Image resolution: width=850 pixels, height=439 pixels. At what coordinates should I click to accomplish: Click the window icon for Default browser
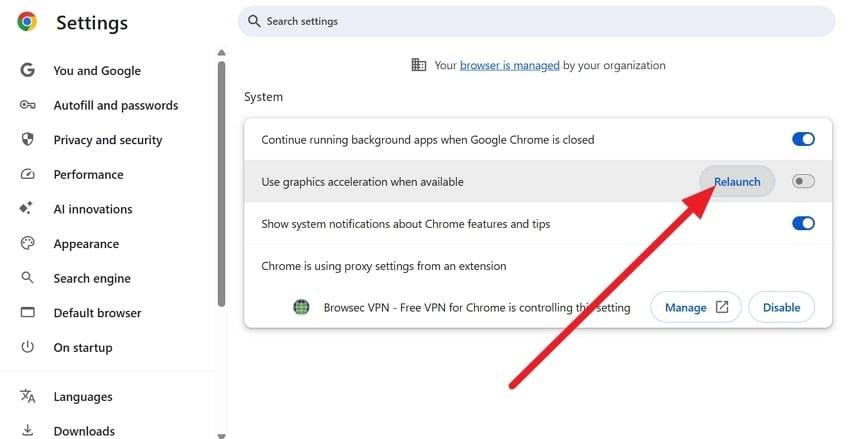(27, 312)
